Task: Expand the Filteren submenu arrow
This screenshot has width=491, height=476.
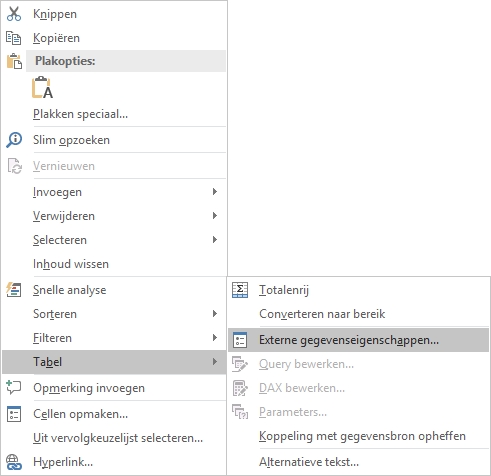Action: pyautogui.click(x=215, y=338)
